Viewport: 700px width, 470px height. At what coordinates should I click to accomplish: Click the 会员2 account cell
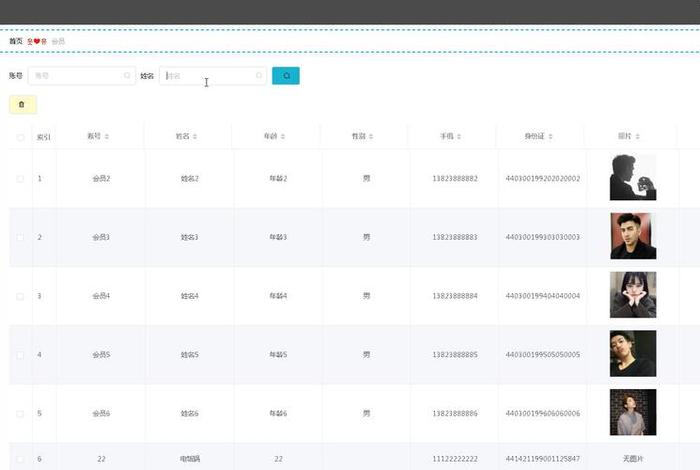pos(101,179)
